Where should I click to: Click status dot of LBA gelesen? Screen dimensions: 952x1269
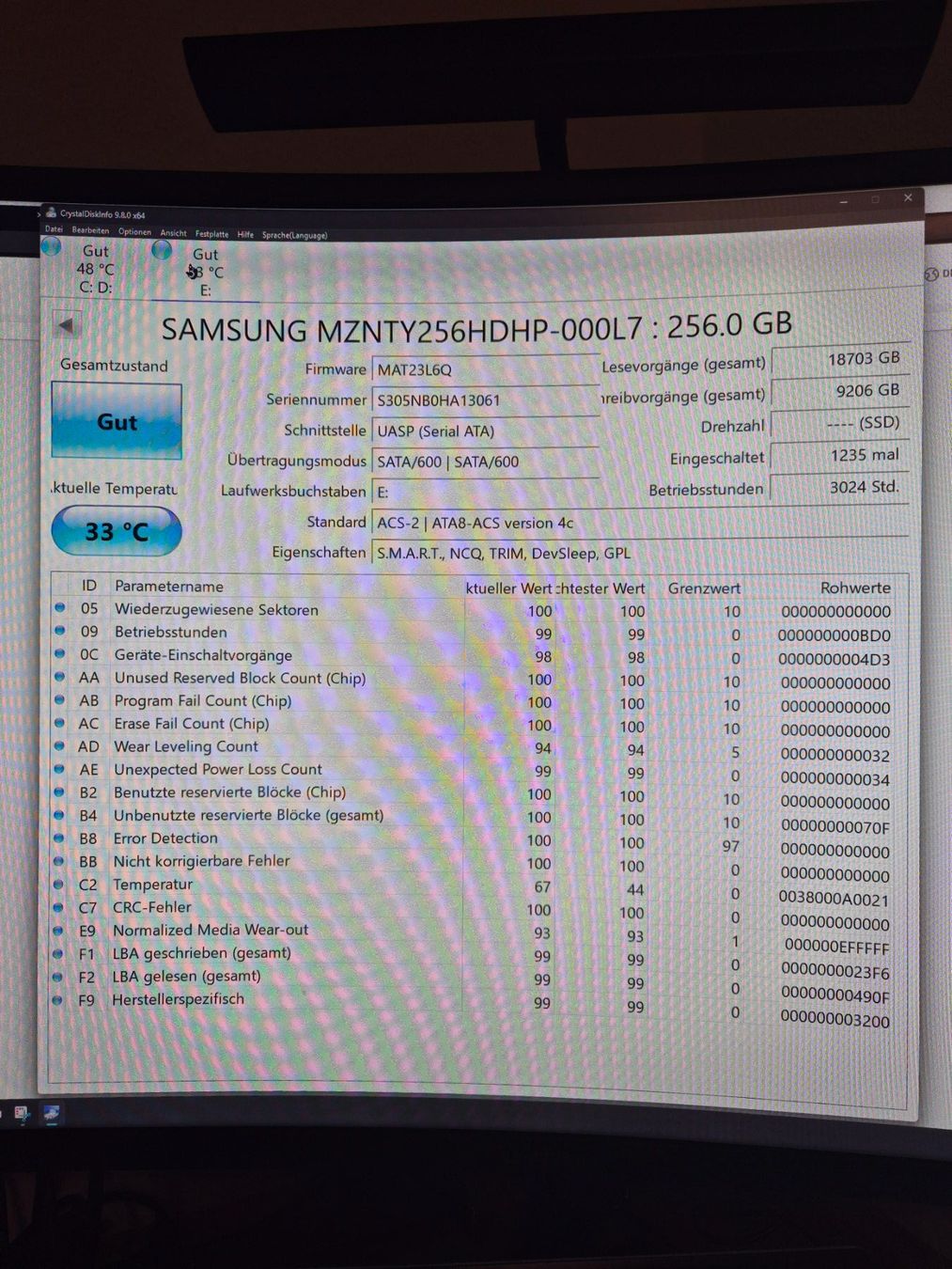[x=58, y=977]
